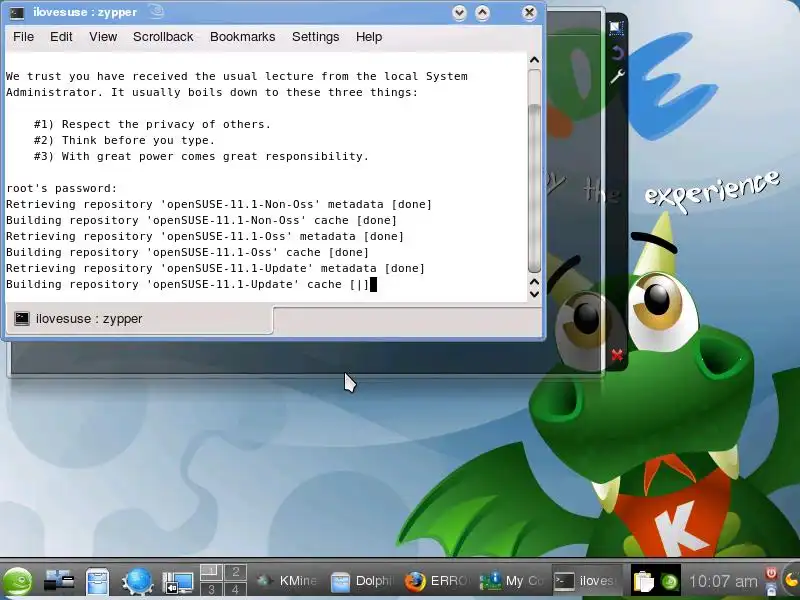The width and height of the screenshot is (800, 600).
Task: Close the Konsole window
Action: point(530,13)
